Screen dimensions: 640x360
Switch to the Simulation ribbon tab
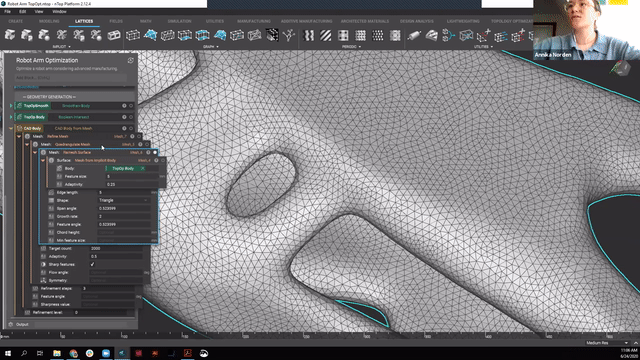pyautogui.click(x=179, y=21)
